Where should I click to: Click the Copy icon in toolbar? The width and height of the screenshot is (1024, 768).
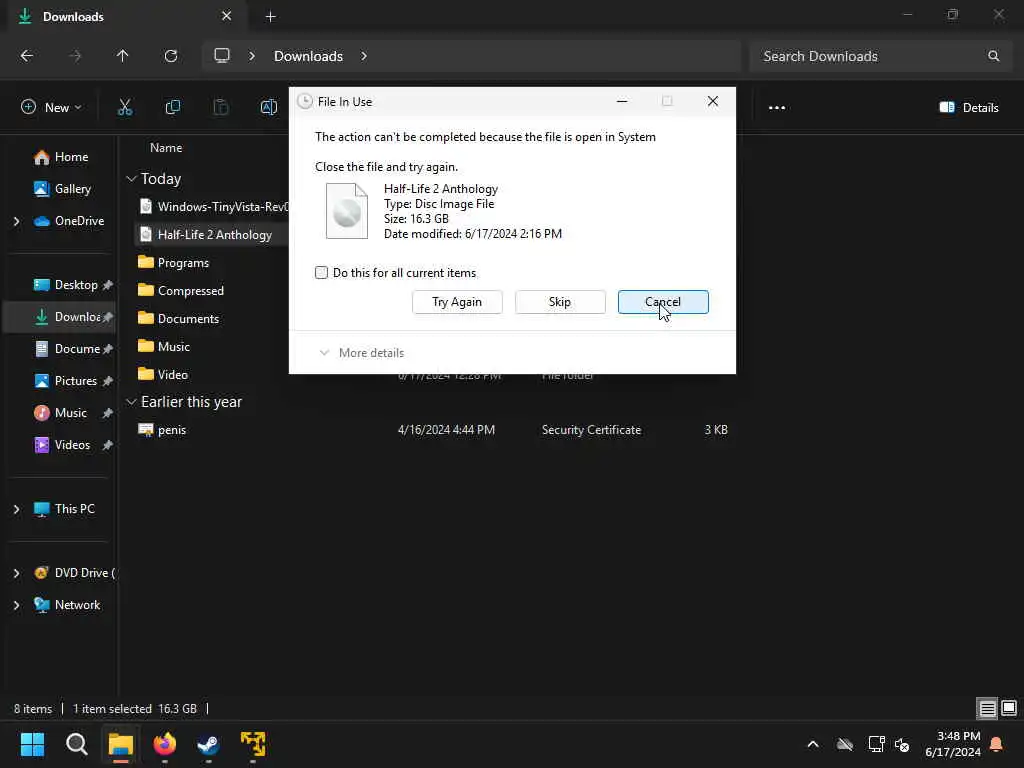(x=172, y=107)
